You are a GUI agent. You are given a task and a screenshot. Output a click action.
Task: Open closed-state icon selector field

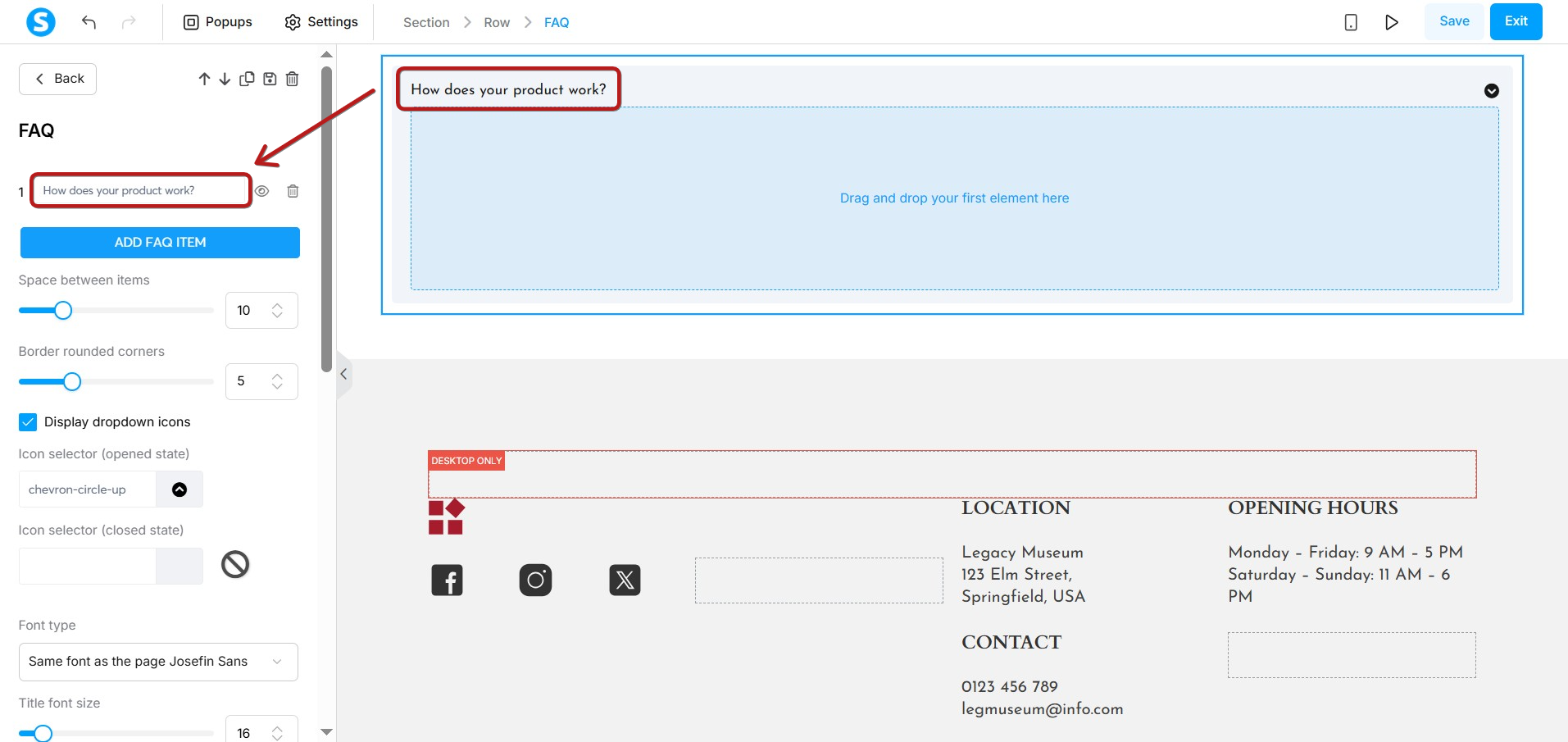[x=87, y=566]
